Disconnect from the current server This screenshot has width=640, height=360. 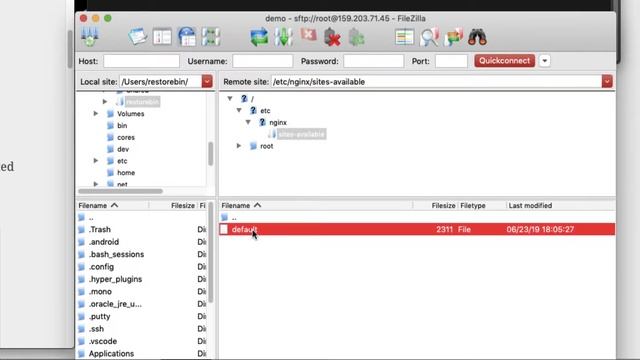point(332,37)
